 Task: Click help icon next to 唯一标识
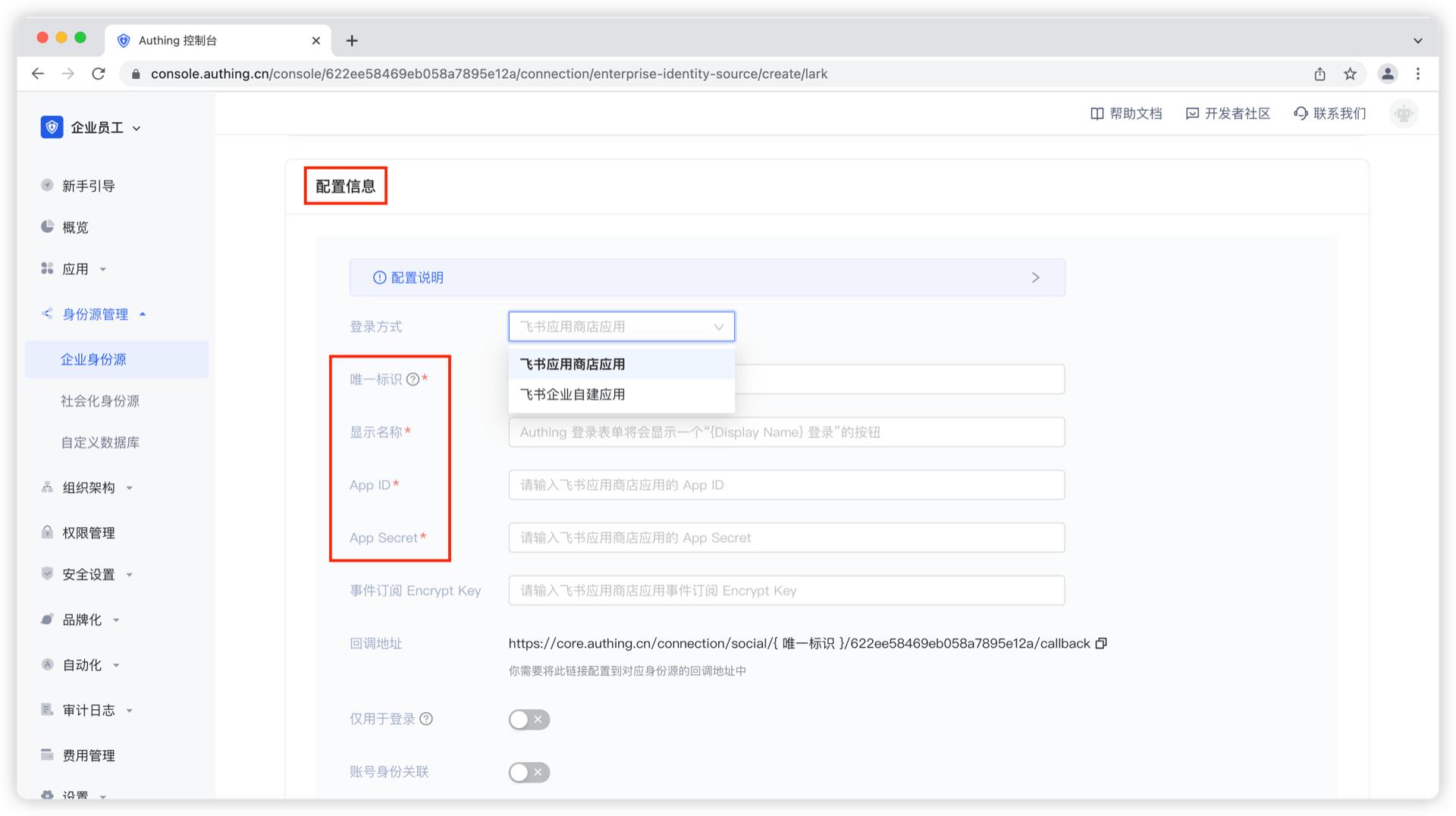click(413, 379)
